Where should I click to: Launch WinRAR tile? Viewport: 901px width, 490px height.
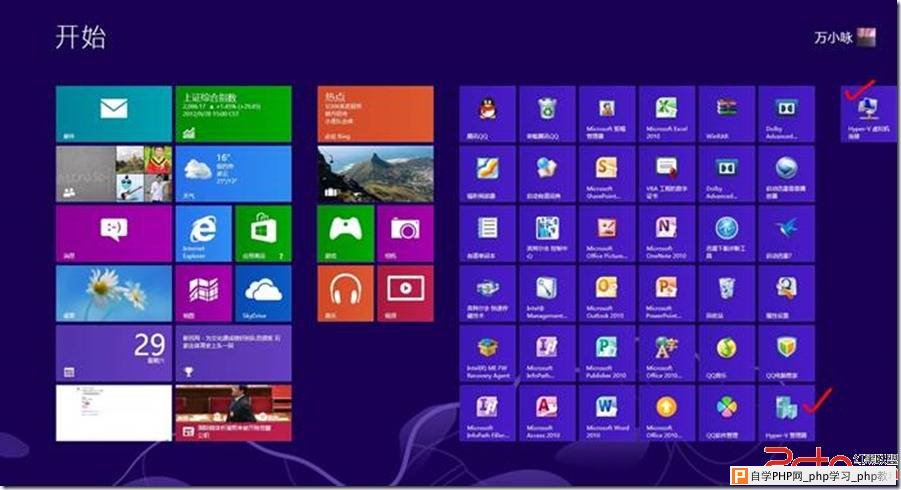pyautogui.click(x=726, y=114)
